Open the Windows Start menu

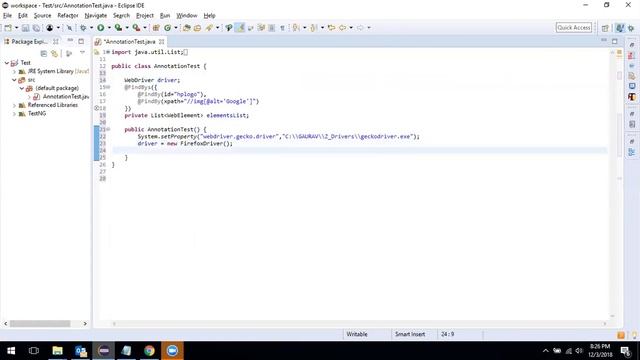pos(11,351)
